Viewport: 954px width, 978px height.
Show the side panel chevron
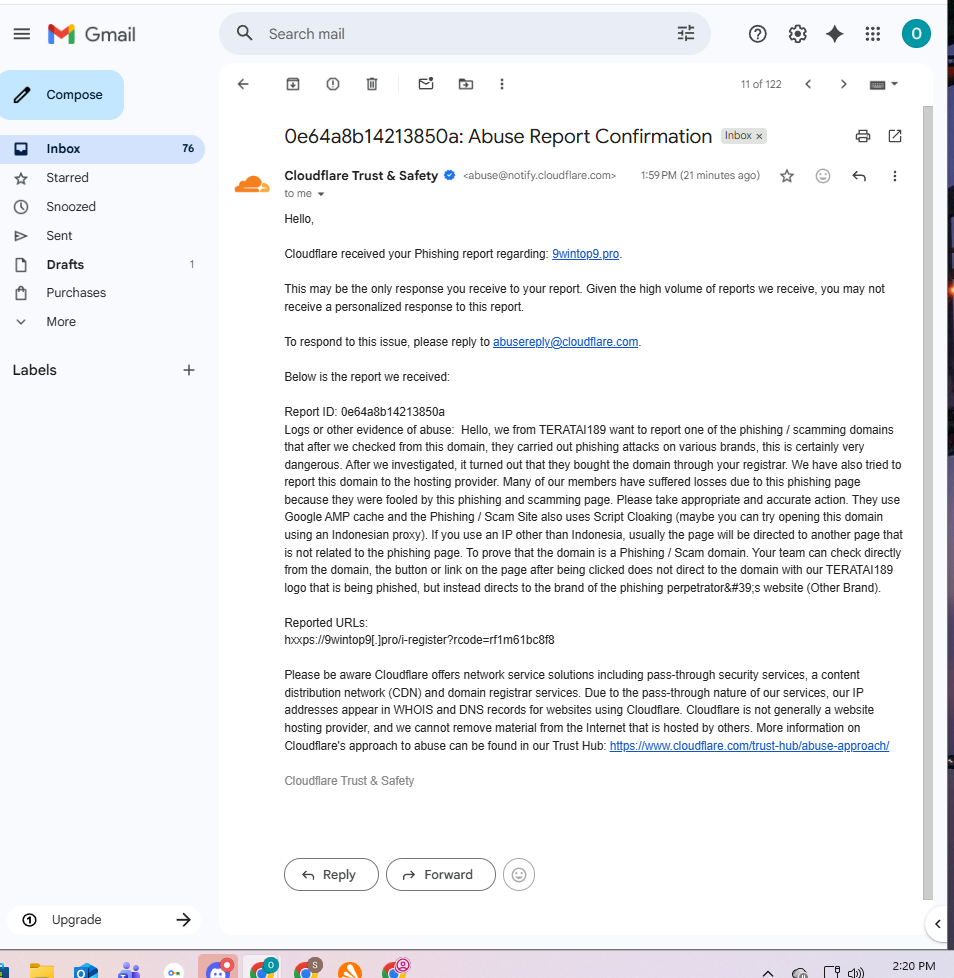937,924
